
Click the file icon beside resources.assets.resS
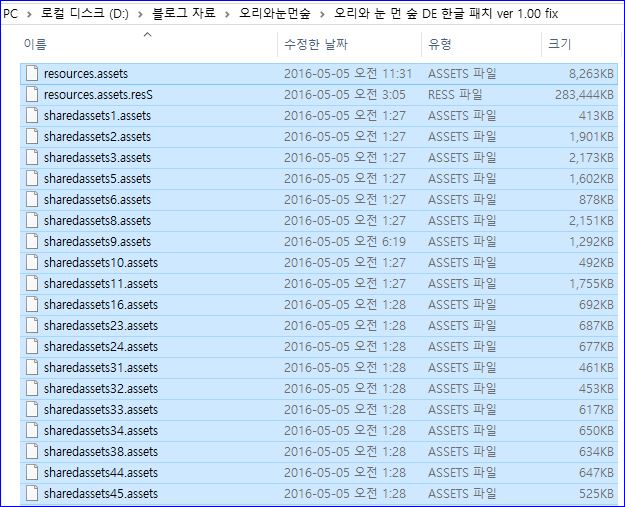[32, 95]
